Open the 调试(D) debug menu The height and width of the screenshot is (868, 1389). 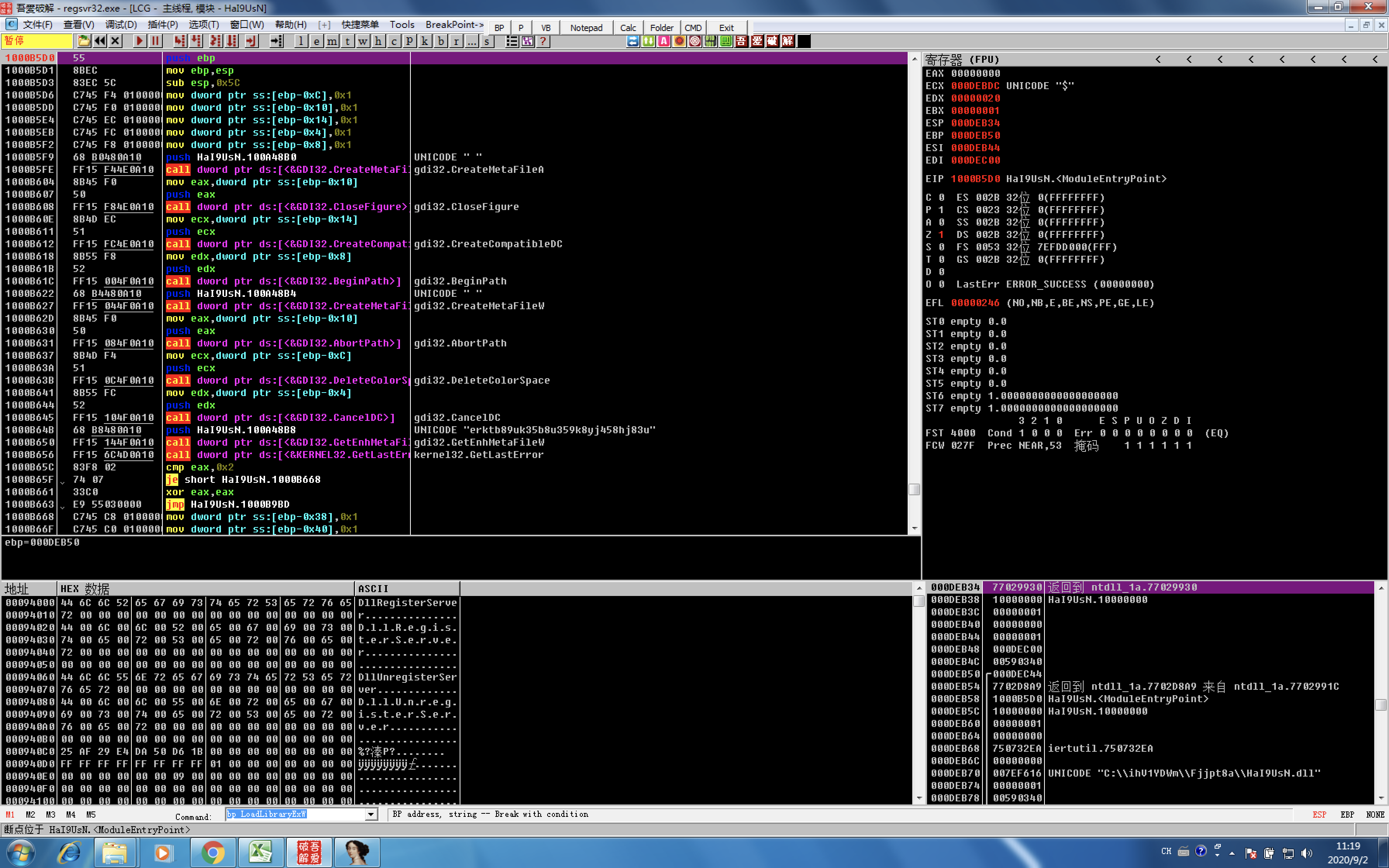(121, 25)
